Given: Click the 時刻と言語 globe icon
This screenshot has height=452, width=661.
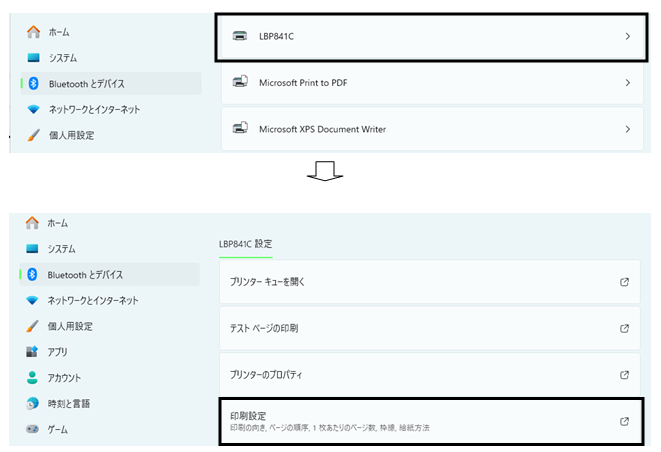Looking at the screenshot, I should 32,403.
